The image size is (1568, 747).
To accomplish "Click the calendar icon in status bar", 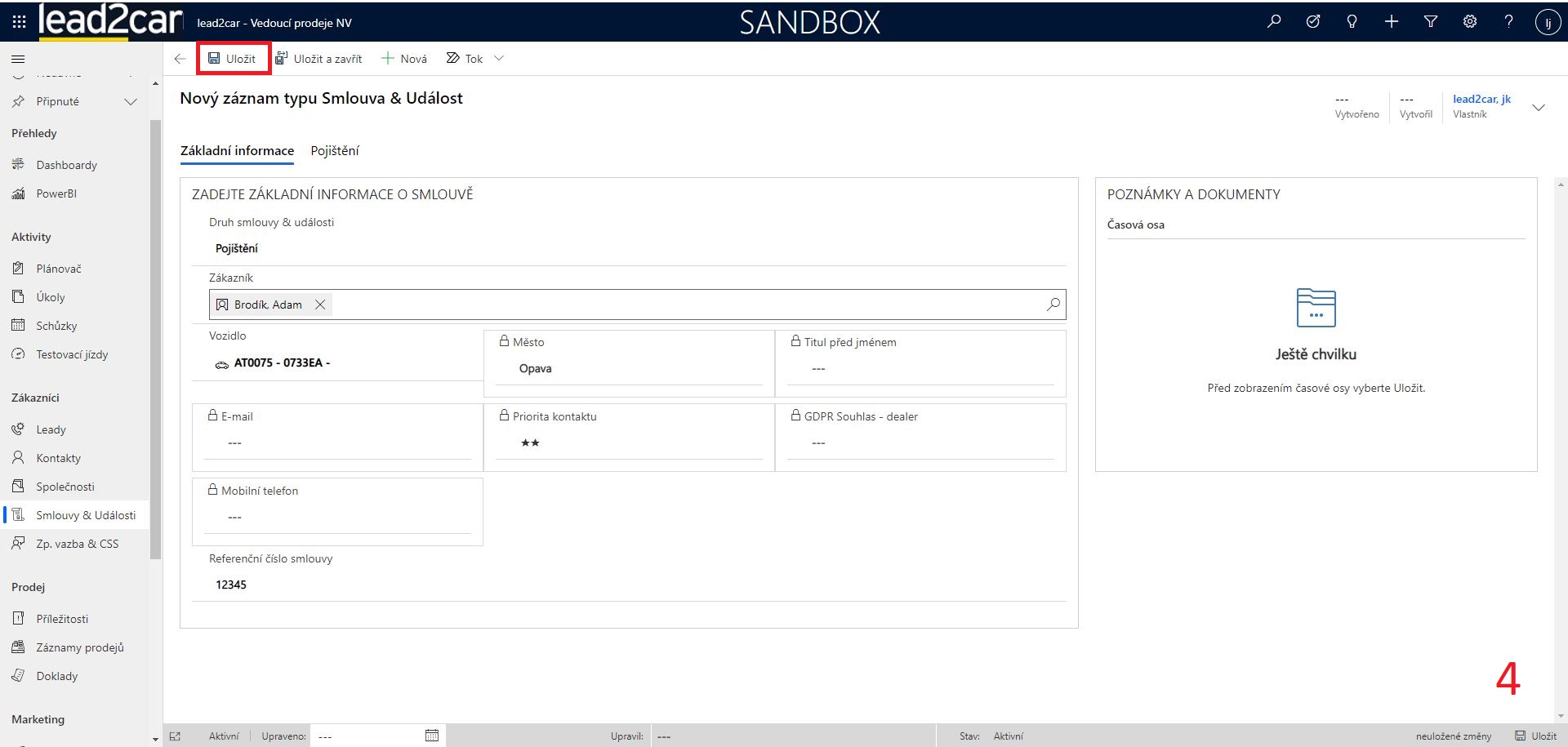I will click(x=432, y=736).
